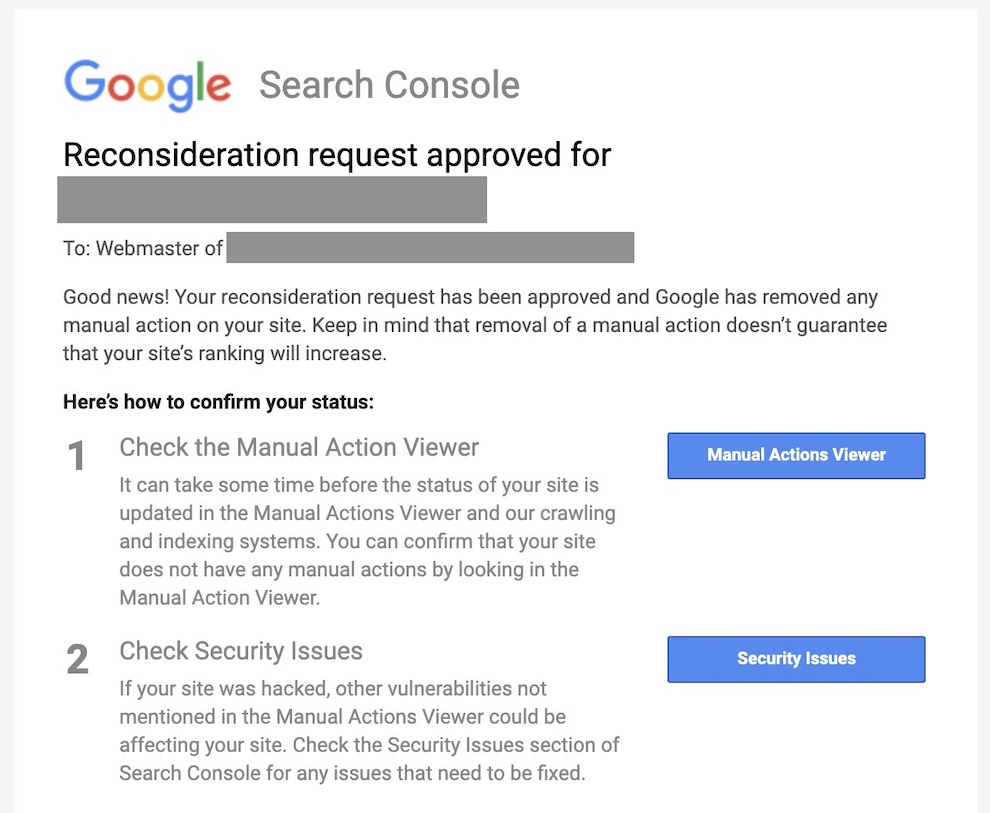Click the step number 1 icon
990x813 pixels.
[77, 457]
